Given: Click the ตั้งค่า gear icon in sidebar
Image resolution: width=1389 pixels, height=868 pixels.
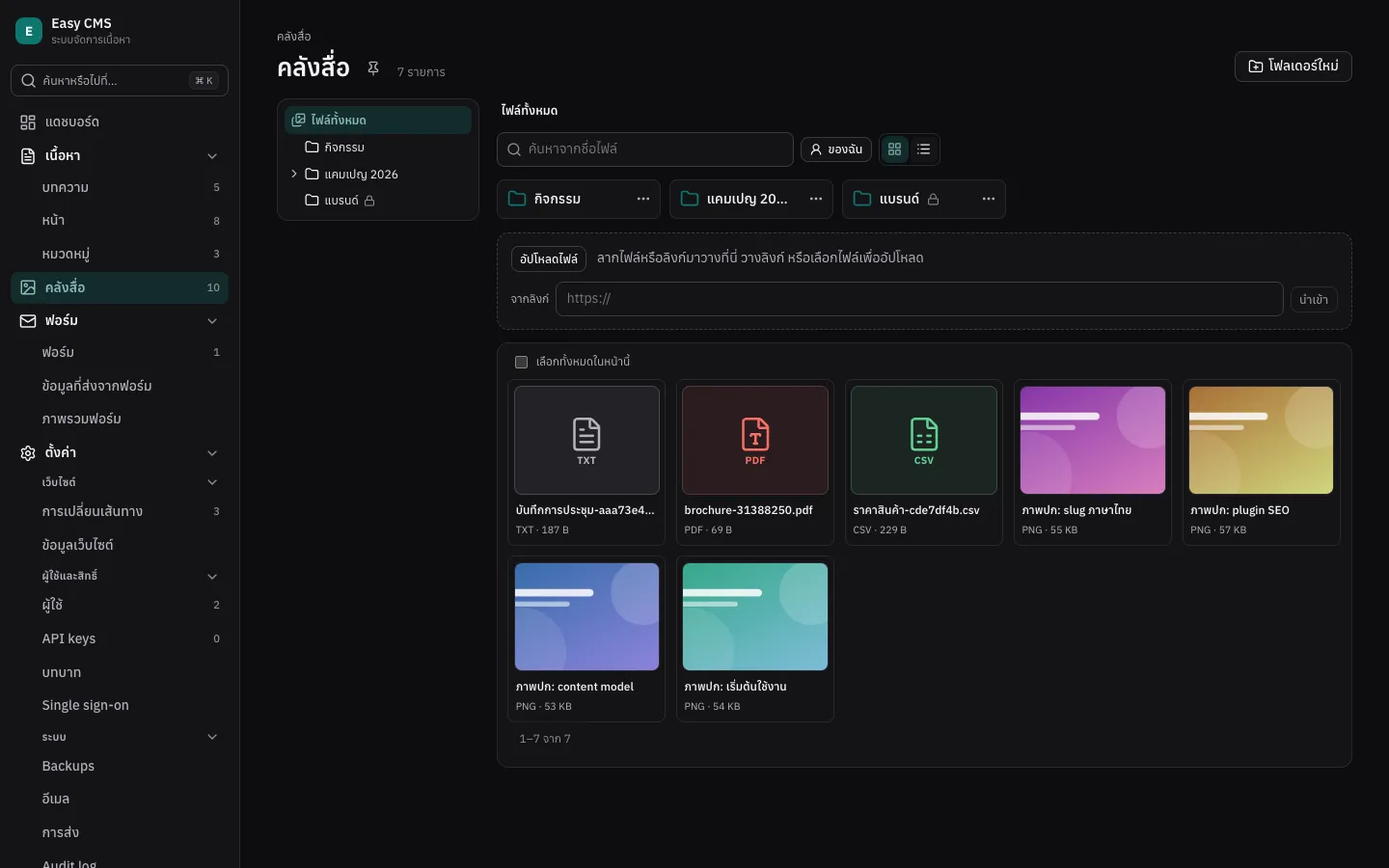Looking at the screenshot, I should tap(28, 452).
